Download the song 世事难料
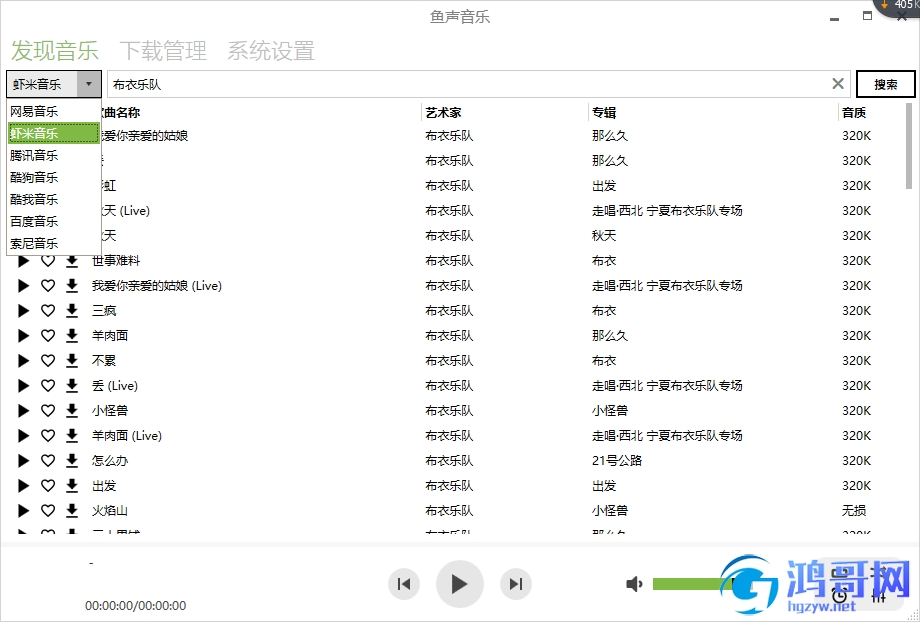The image size is (920, 622). [72, 261]
